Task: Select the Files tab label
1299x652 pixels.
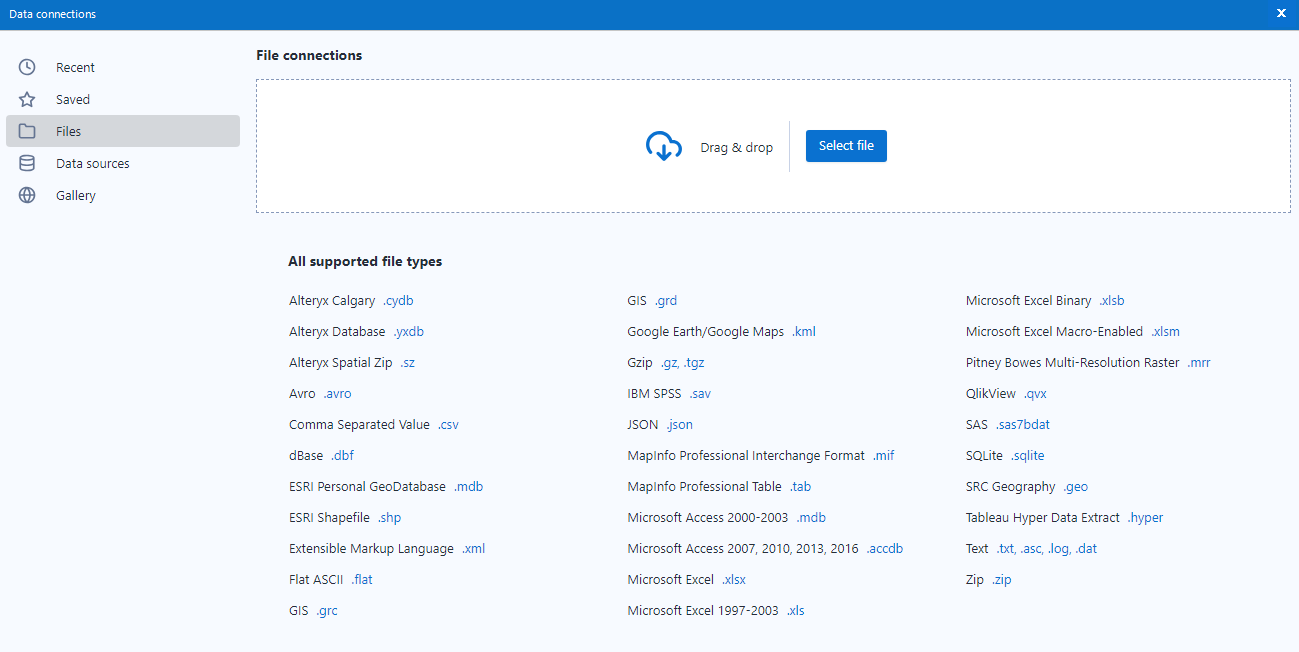Action: click(x=68, y=131)
